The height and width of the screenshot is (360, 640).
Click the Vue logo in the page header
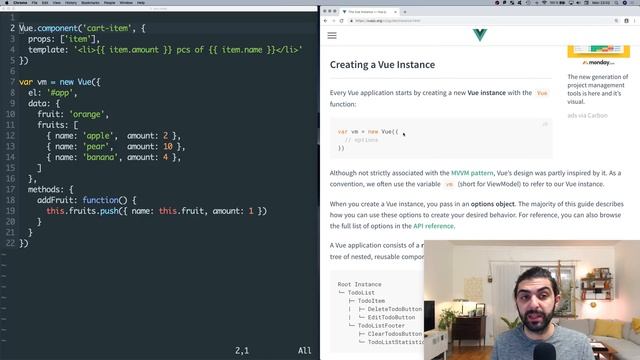tap(480, 35)
